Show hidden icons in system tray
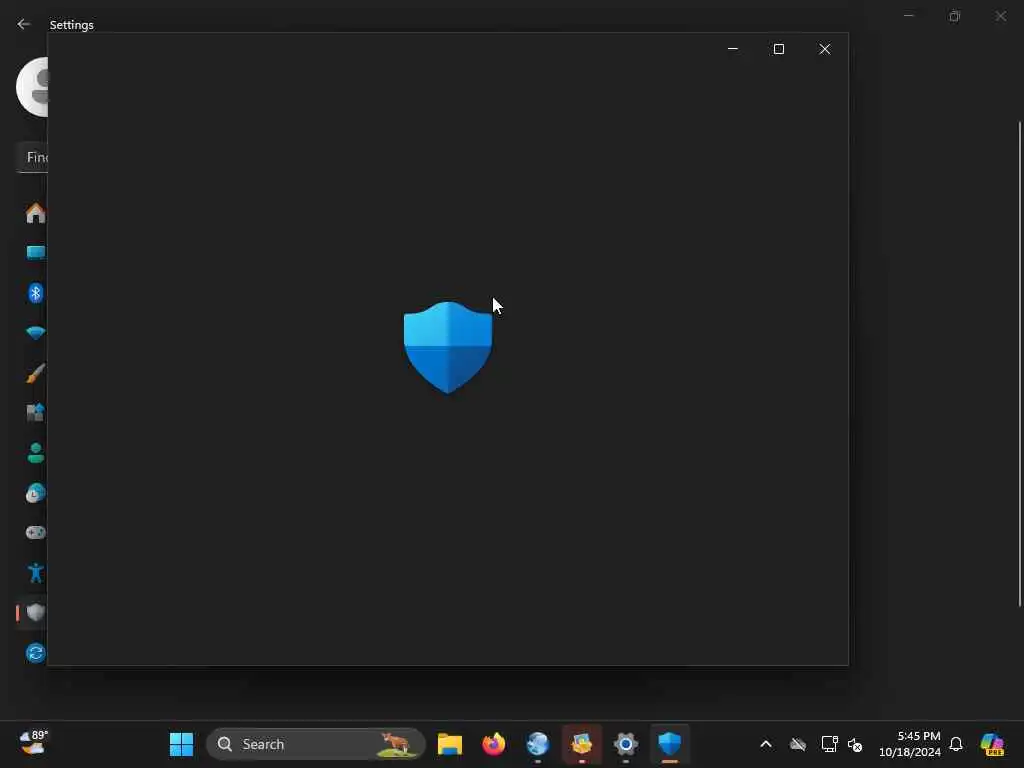The width and height of the screenshot is (1024, 768). pyautogui.click(x=766, y=744)
